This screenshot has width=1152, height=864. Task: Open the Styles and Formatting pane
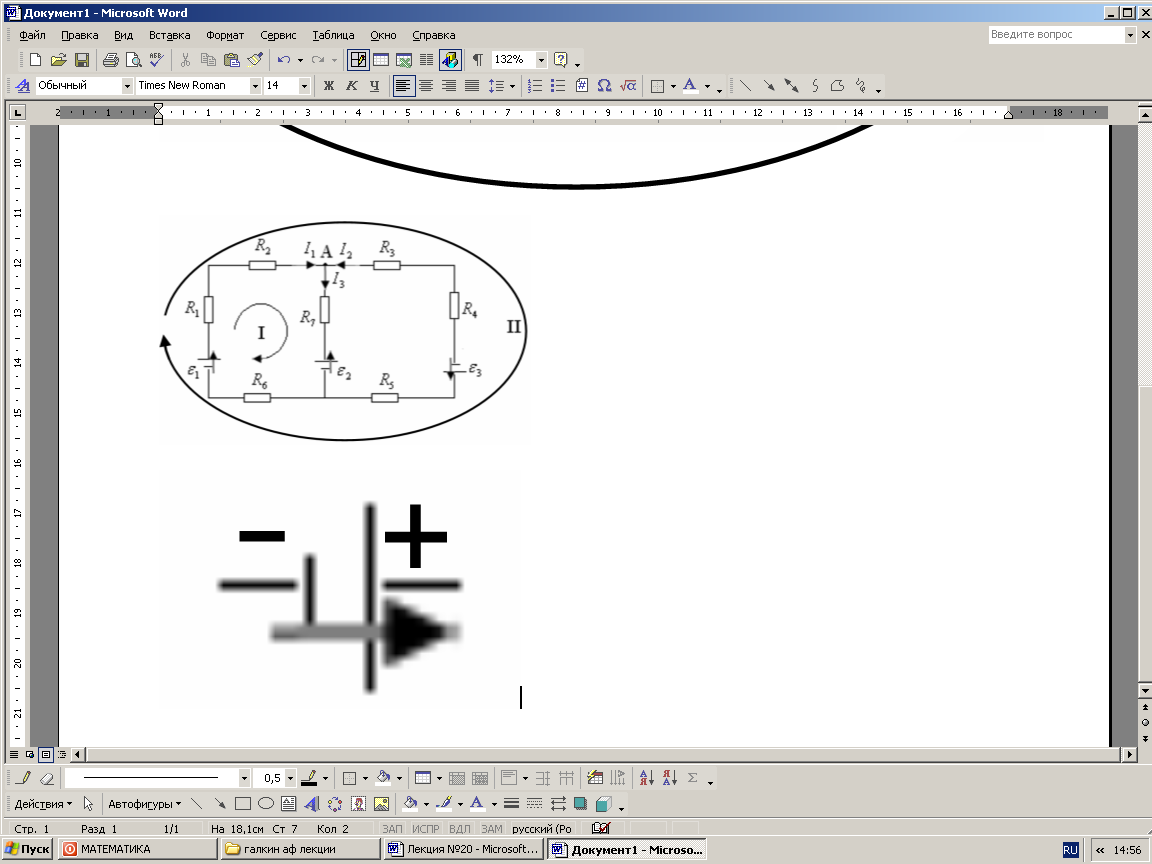[23, 86]
